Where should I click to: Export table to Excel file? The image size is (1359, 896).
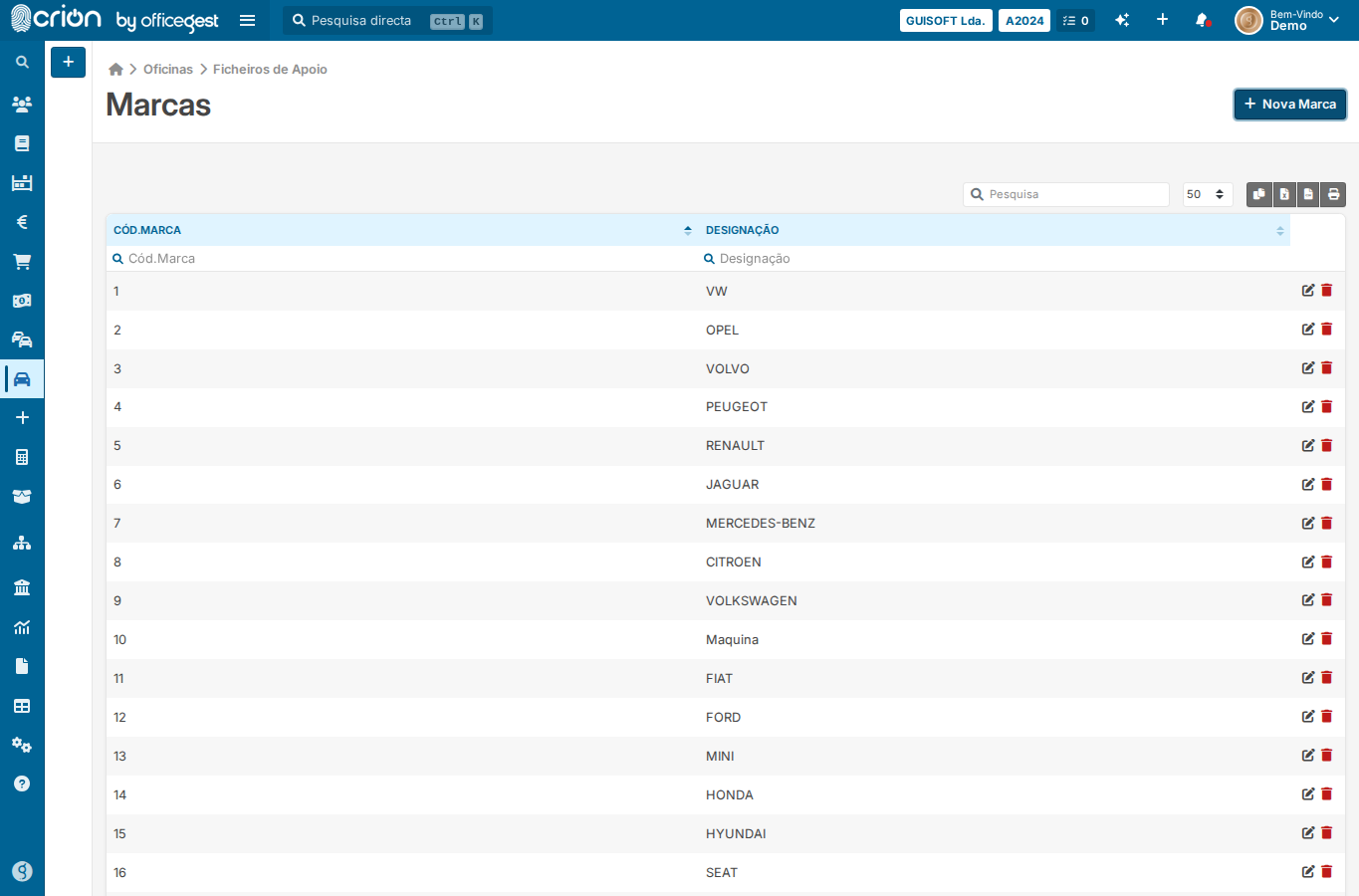pos(1284,194)
